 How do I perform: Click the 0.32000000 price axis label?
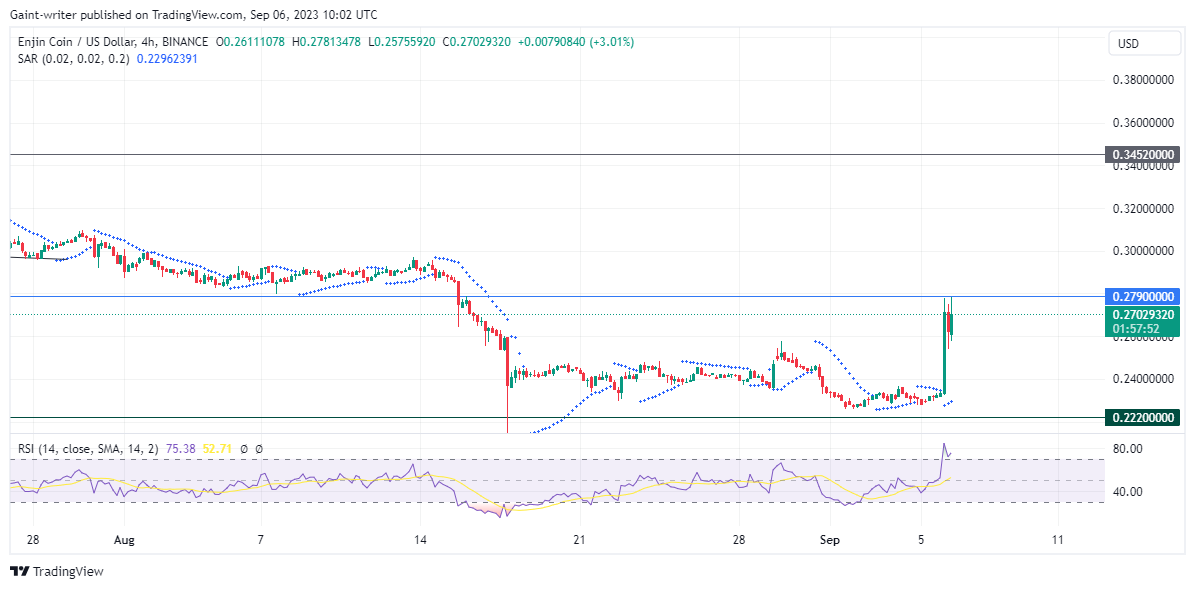[x=1142, y=208]
